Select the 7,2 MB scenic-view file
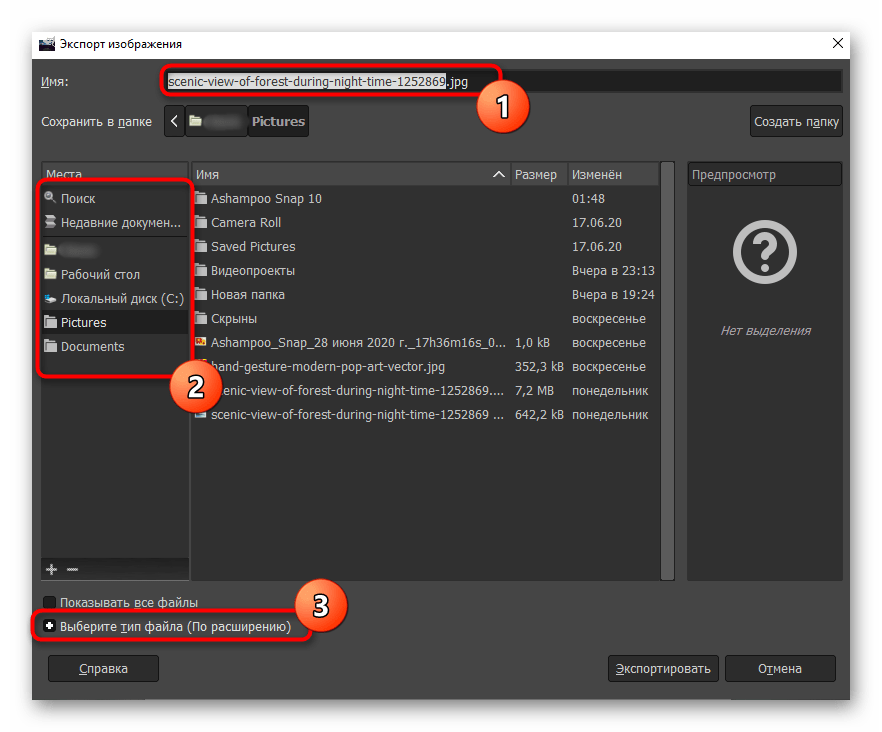The image size is (882, 732). pyautogui.click(x=425, y=390)
